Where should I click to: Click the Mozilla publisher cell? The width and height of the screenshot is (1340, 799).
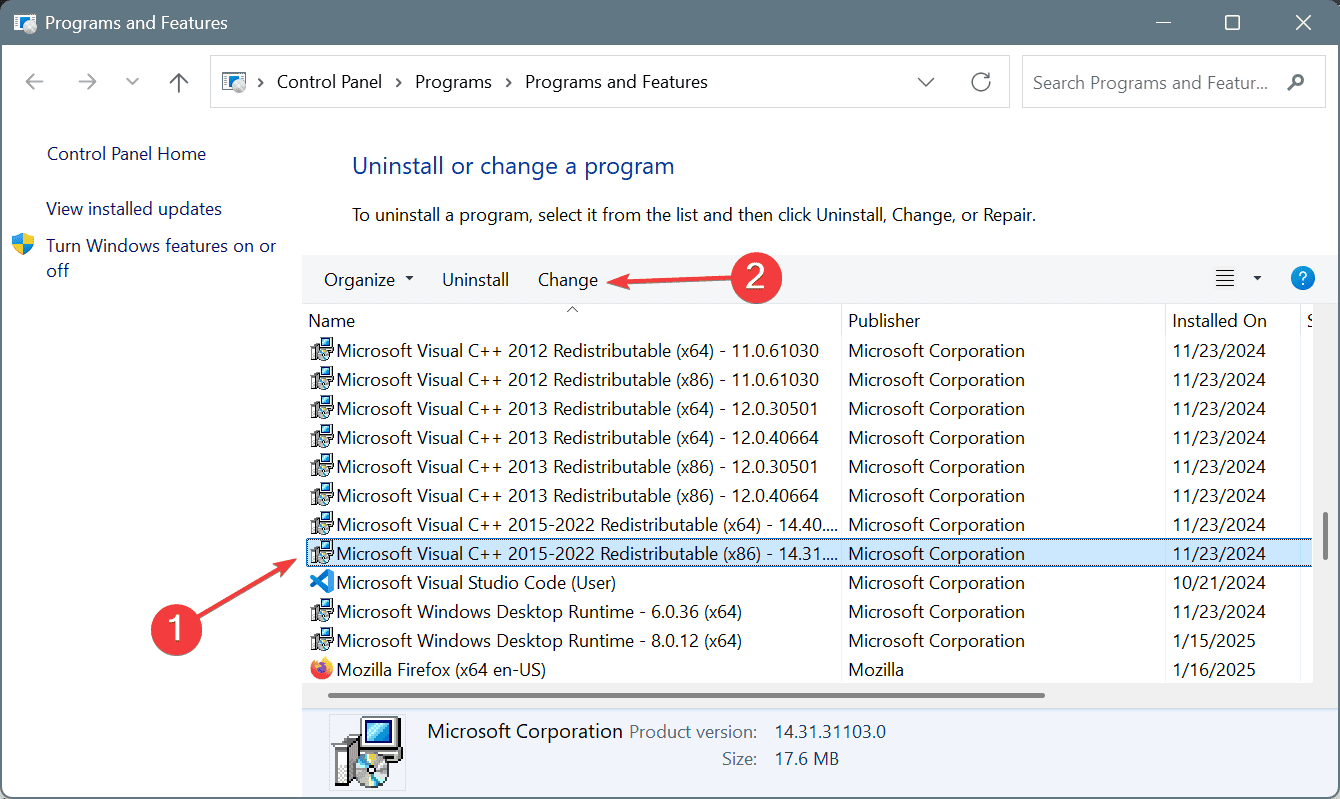pos(876,670)
